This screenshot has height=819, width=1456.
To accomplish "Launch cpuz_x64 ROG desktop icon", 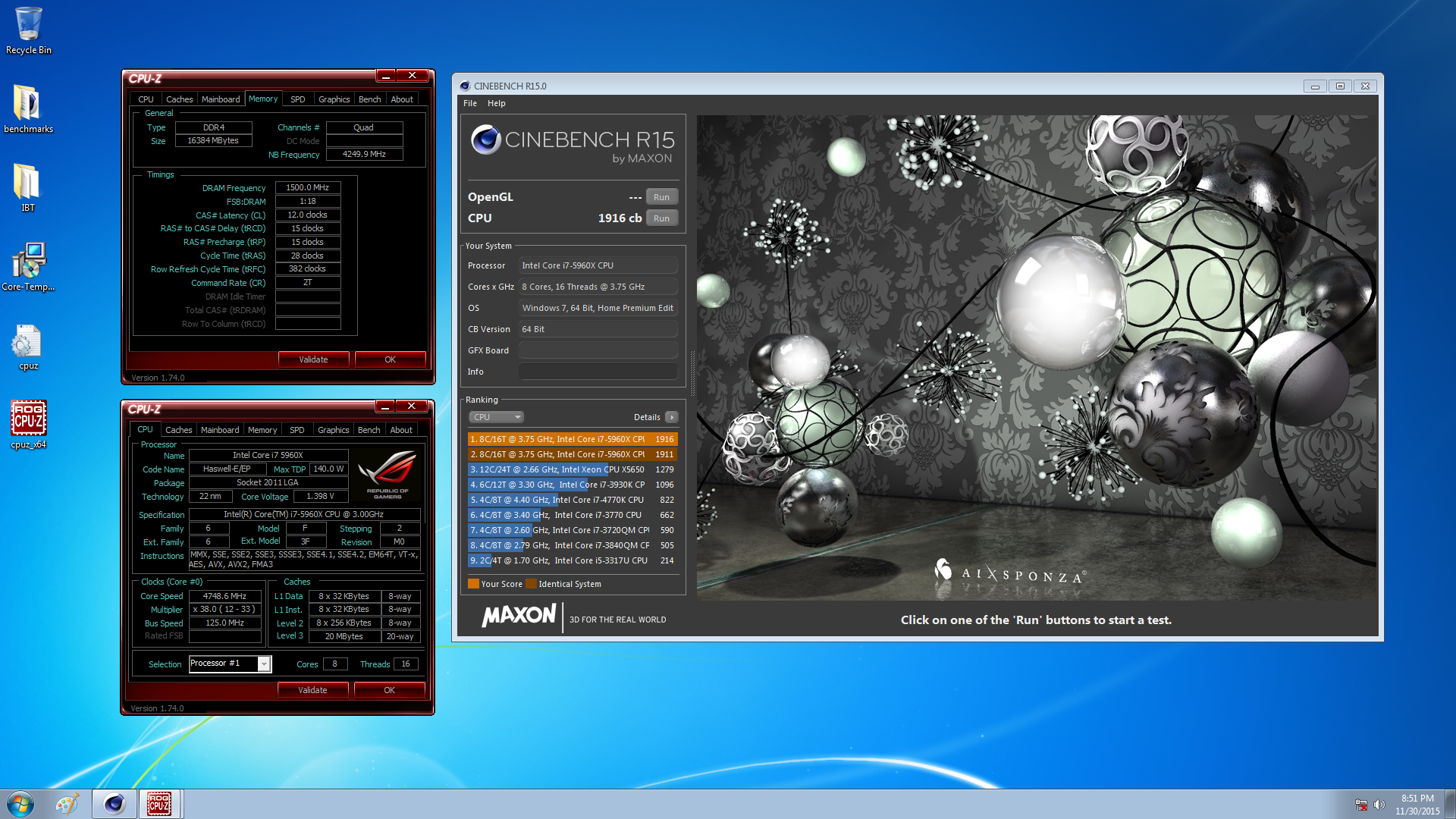I will (x=28, y=425).
